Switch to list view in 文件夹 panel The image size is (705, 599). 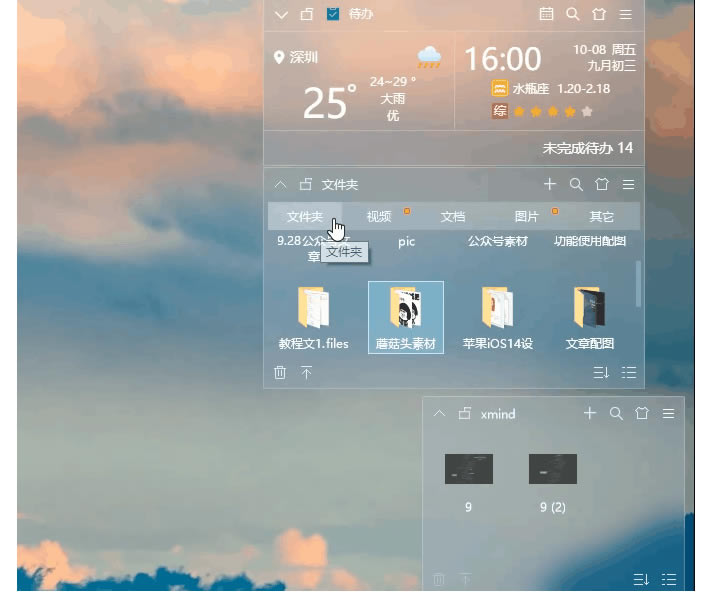(x=629, y=372)
